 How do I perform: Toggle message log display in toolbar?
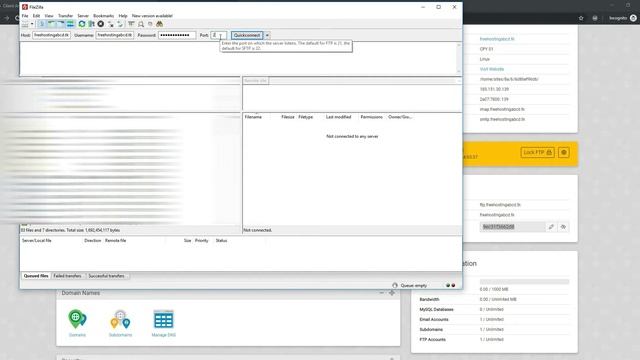coord(42,24)
